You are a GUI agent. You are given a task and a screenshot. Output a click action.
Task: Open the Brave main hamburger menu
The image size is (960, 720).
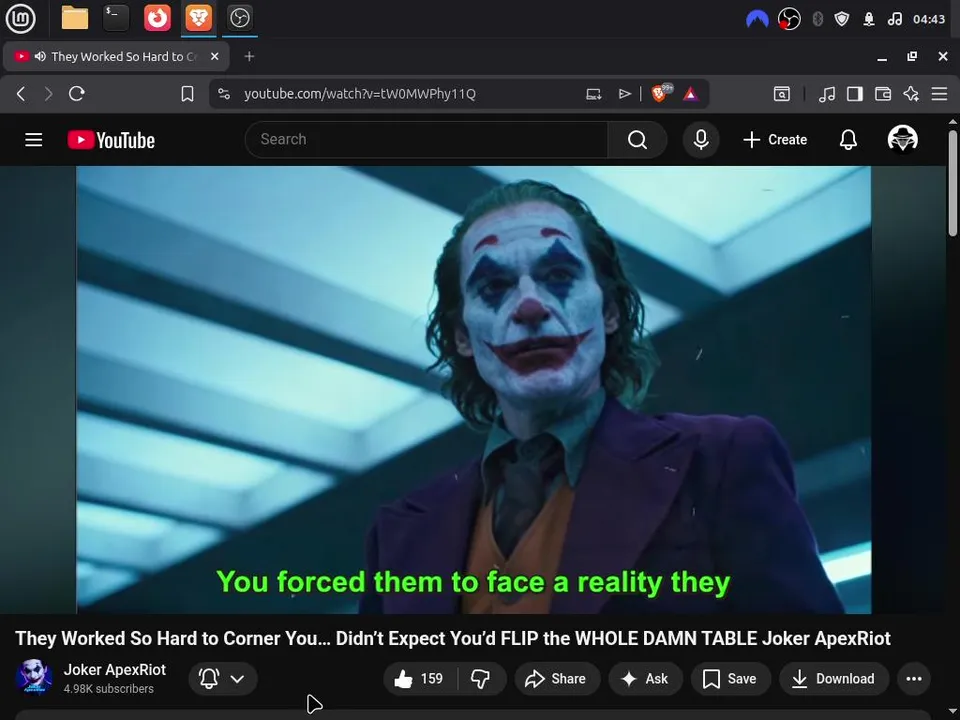click(939, 94)
